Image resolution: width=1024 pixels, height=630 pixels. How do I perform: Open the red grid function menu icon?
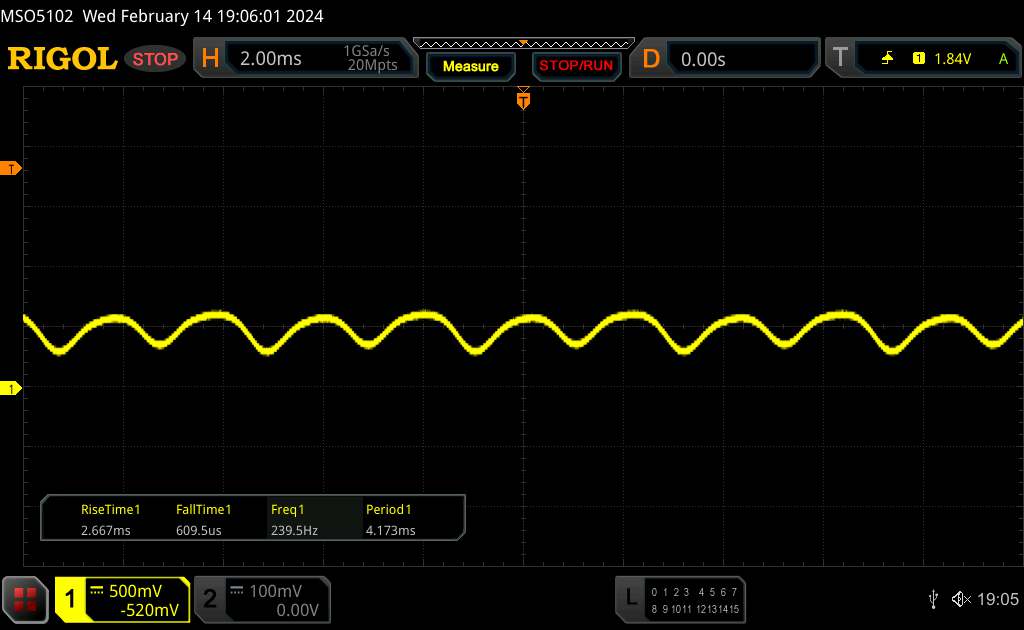pos(26,599)
